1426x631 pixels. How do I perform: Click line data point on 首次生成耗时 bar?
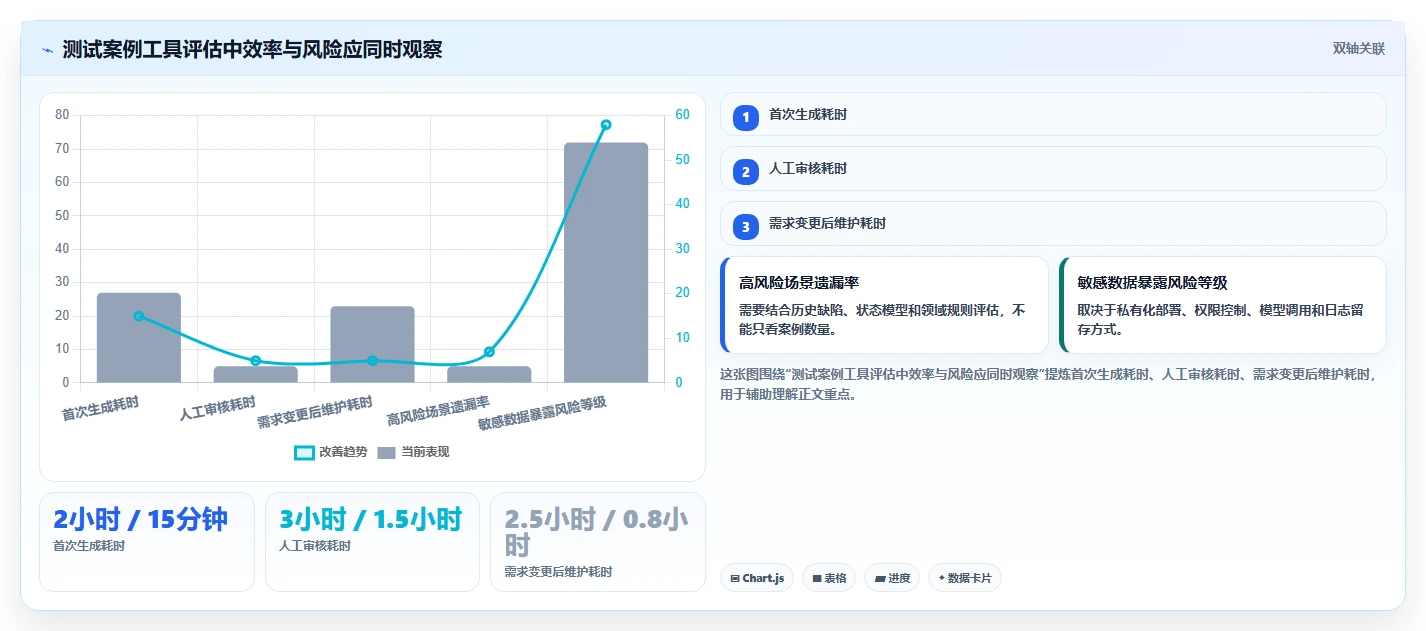coord(139,316)
